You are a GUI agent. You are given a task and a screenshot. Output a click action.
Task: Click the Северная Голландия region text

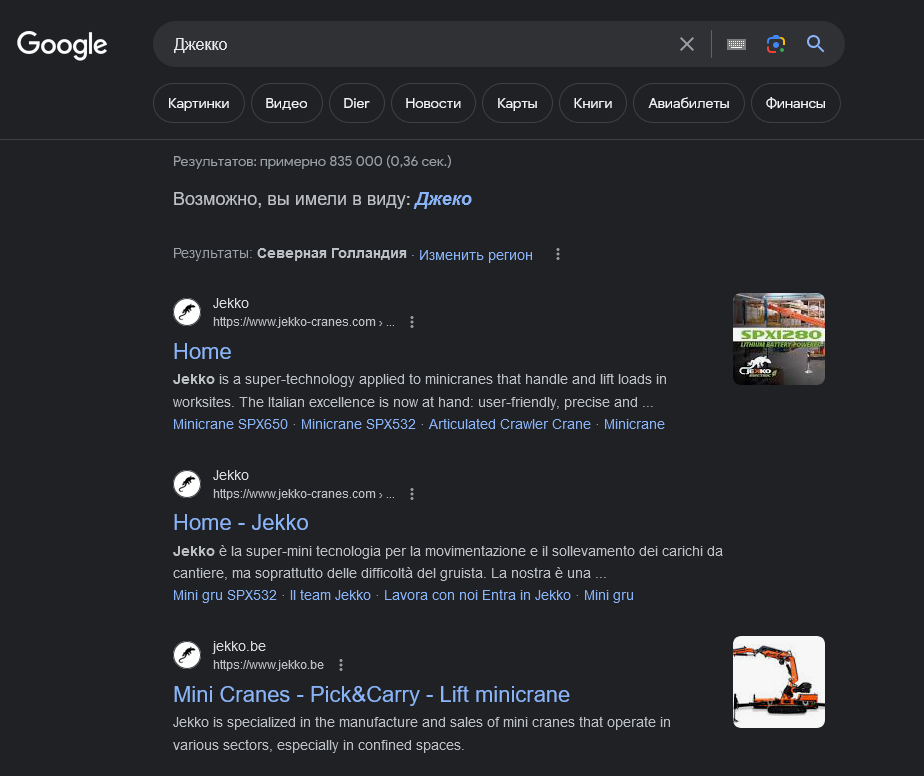click(332, 253)
